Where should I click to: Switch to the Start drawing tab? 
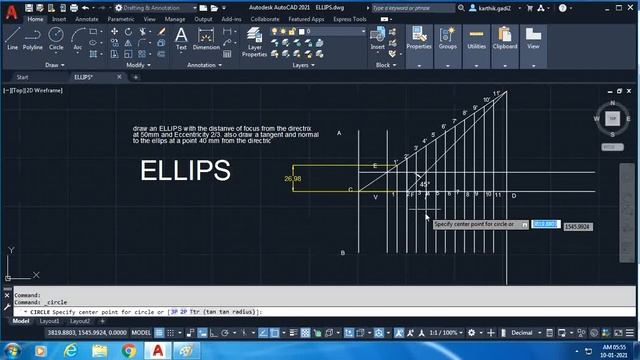22,77
